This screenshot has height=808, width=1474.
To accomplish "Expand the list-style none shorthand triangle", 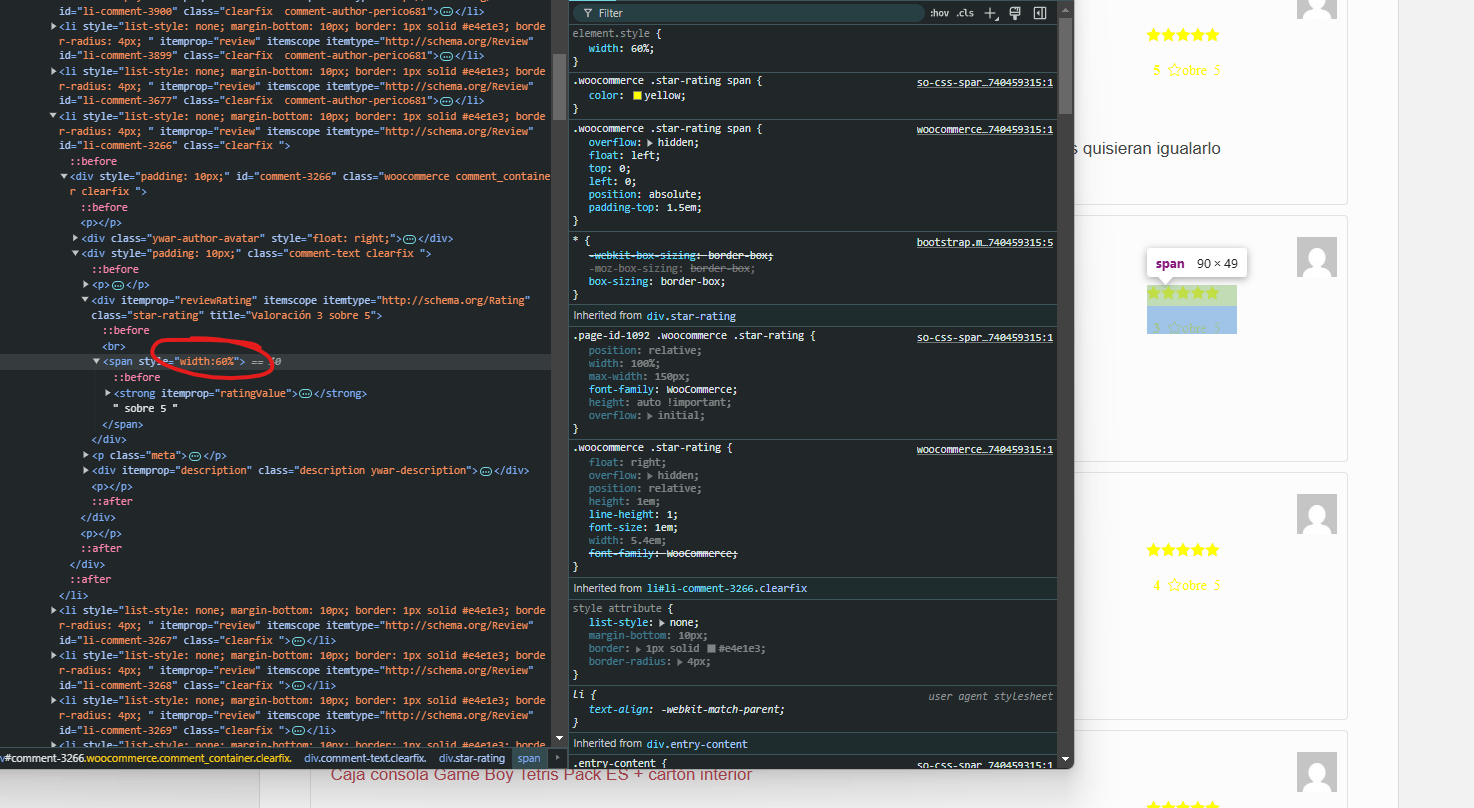I will point(662,623).
